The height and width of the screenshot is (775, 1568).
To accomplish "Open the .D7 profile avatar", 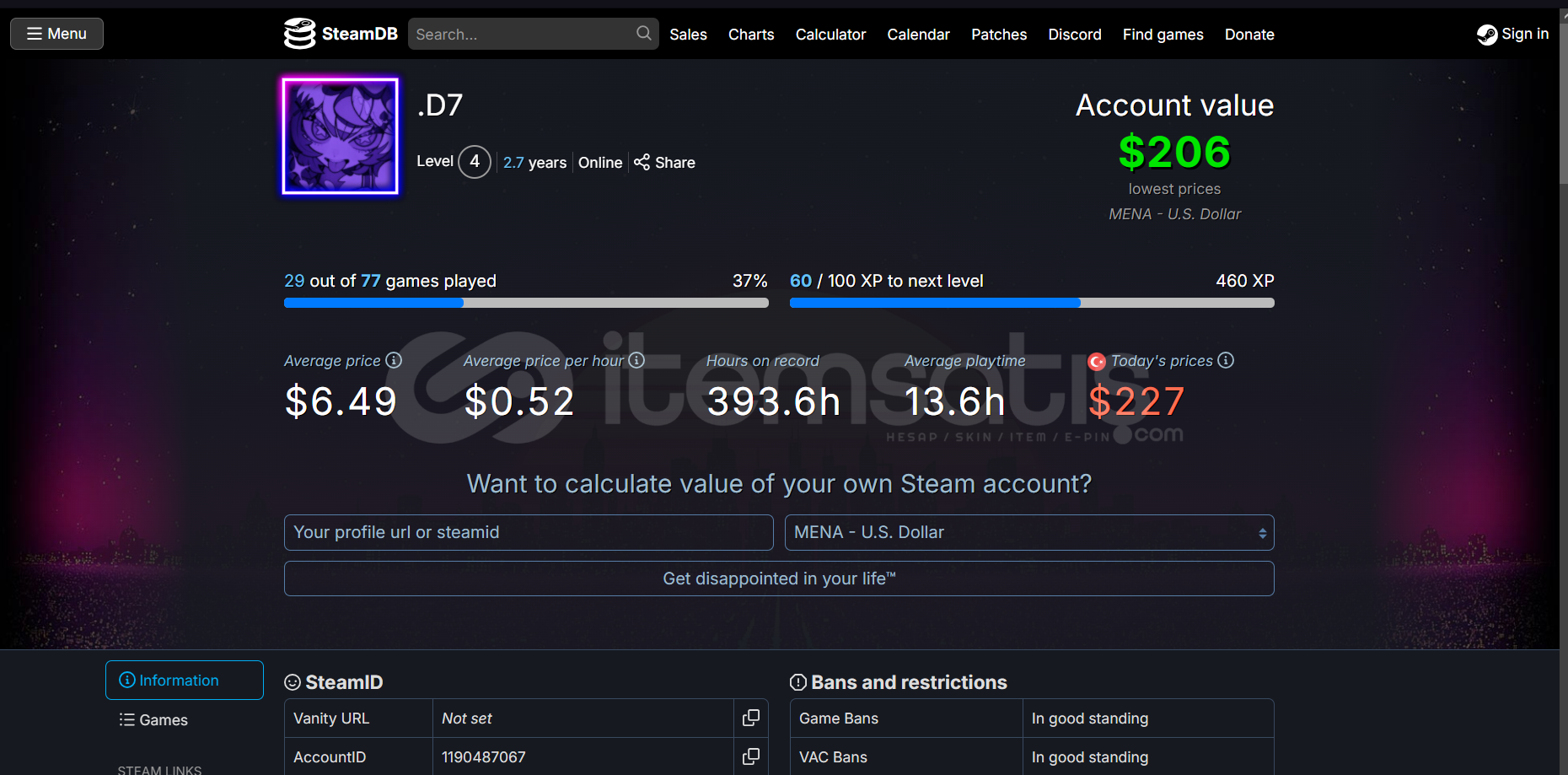I will tap(340, 136).
